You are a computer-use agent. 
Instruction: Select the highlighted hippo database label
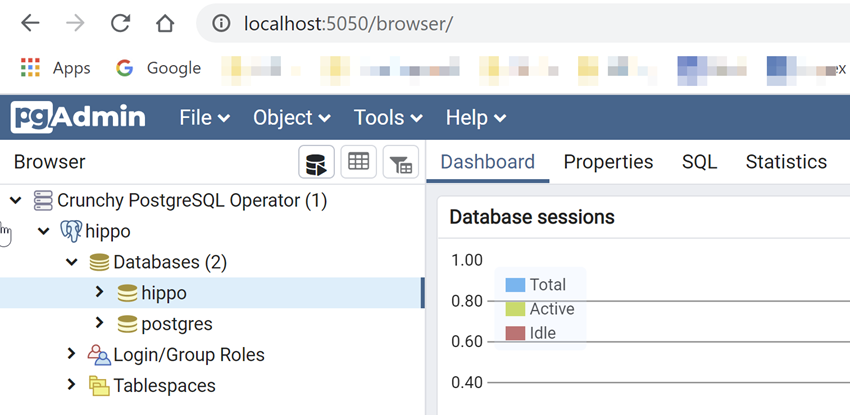164,293
